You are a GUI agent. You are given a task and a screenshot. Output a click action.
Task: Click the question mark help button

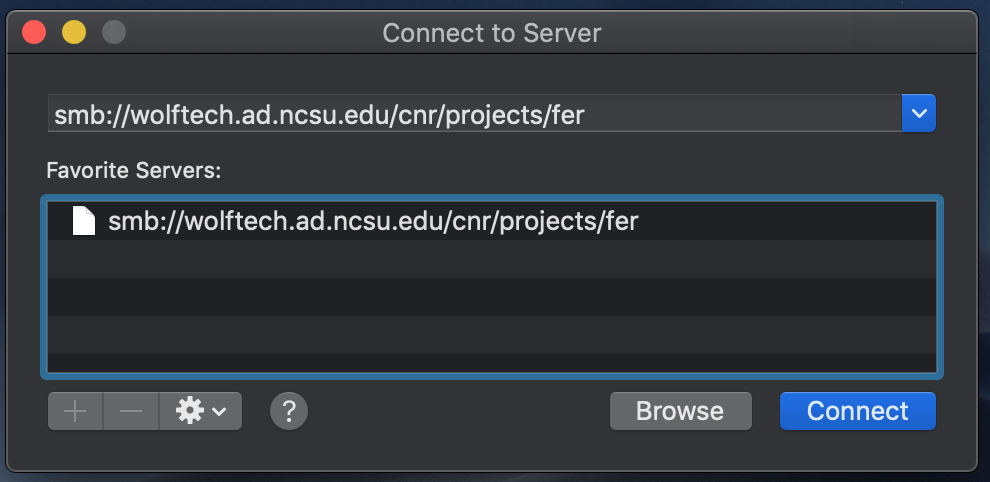coord(289,411)
